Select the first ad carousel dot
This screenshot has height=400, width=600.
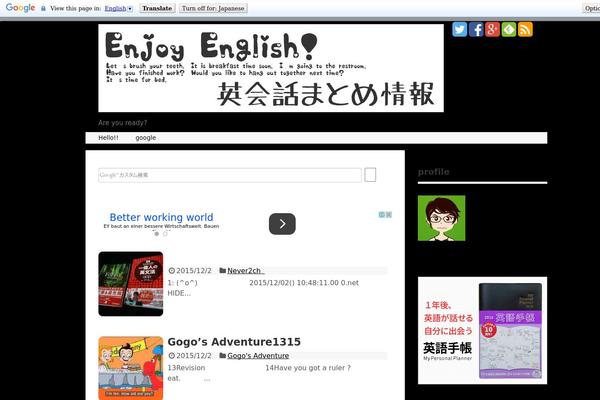[157, 234]
